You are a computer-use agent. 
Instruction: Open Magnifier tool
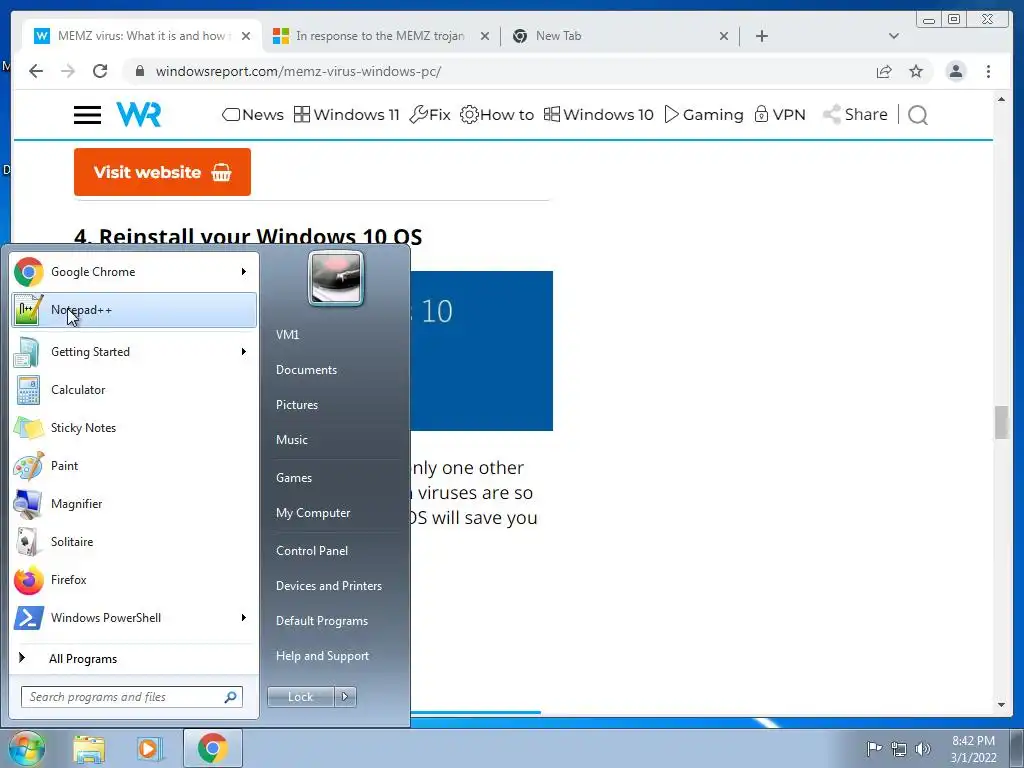(x=134, y=504)
